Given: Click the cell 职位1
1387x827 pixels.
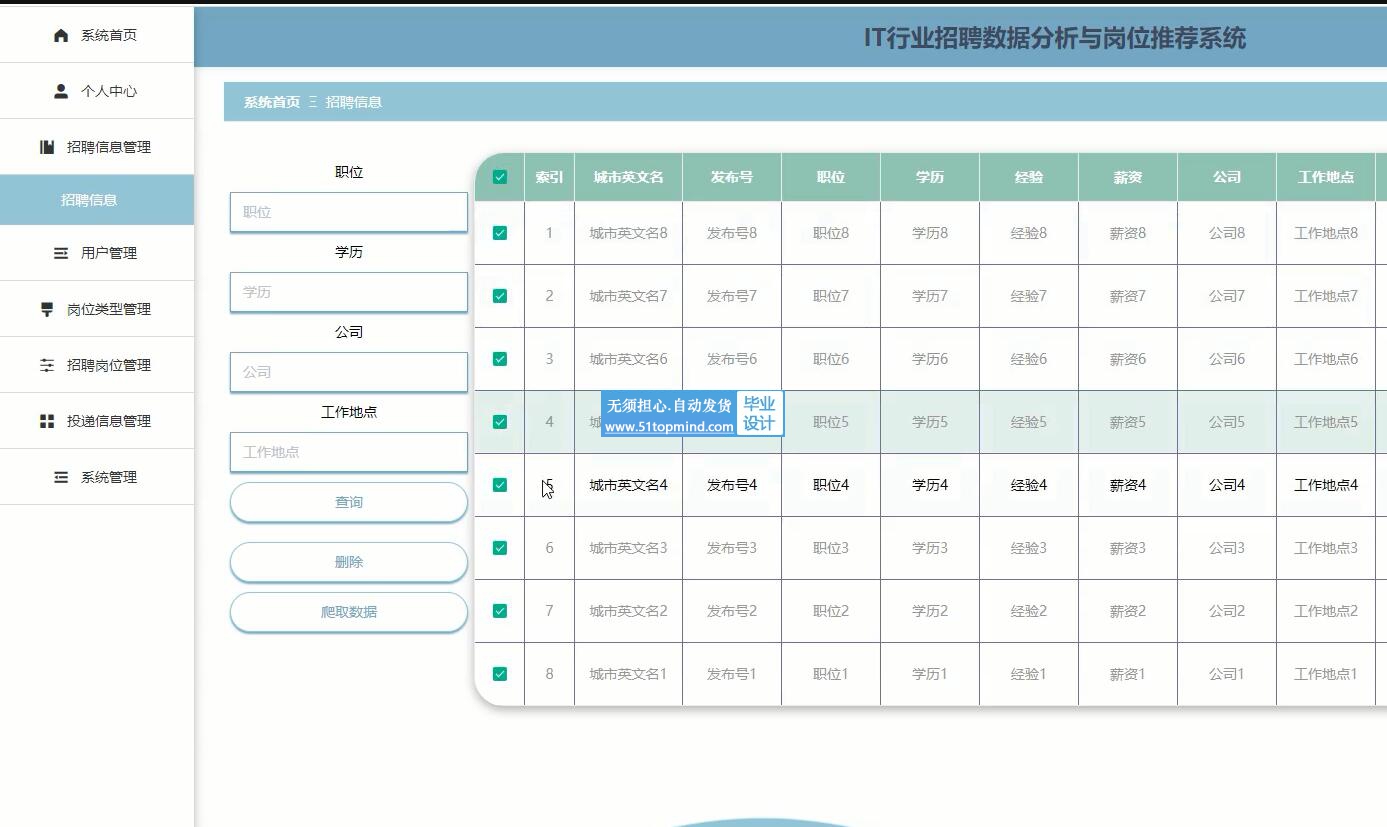Looking at the screenshot, I should click(x=831, y=674).
